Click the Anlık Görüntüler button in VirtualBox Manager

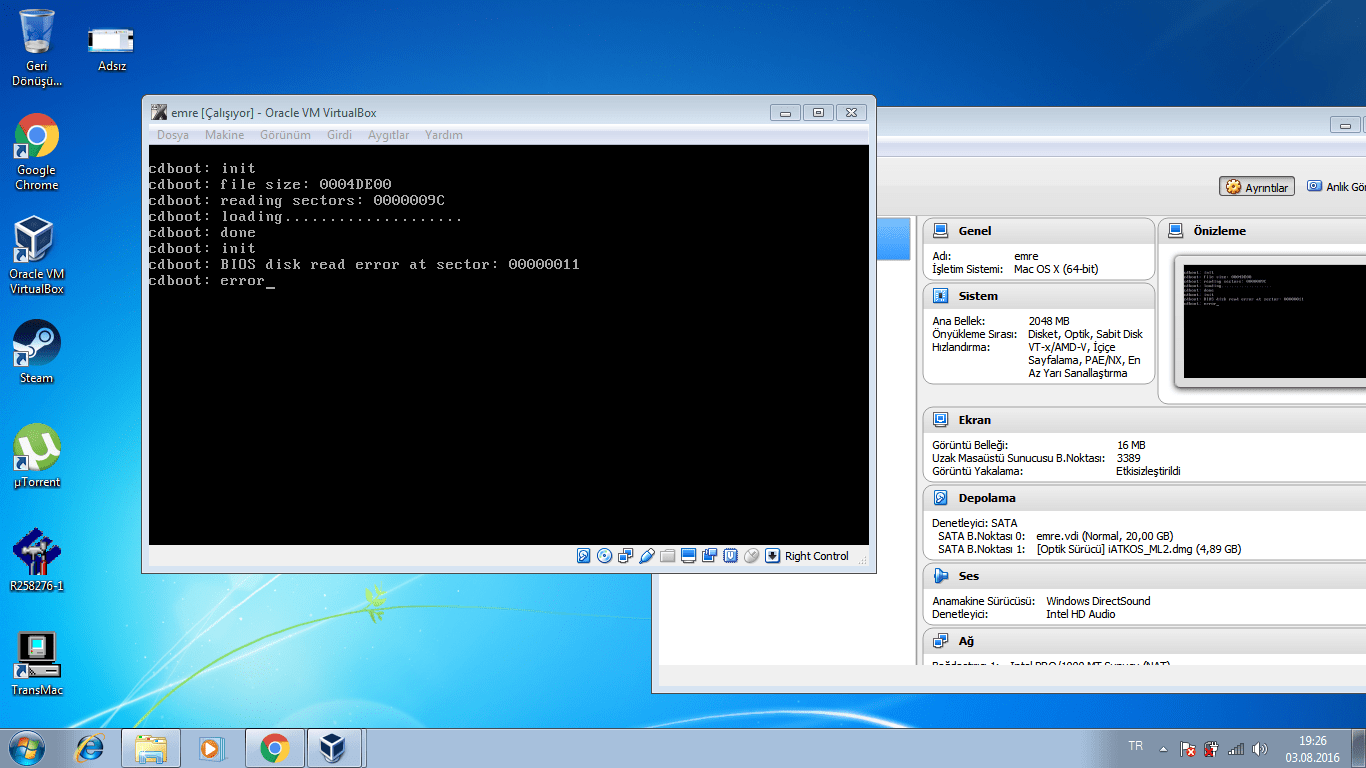tap(1335, 187)
